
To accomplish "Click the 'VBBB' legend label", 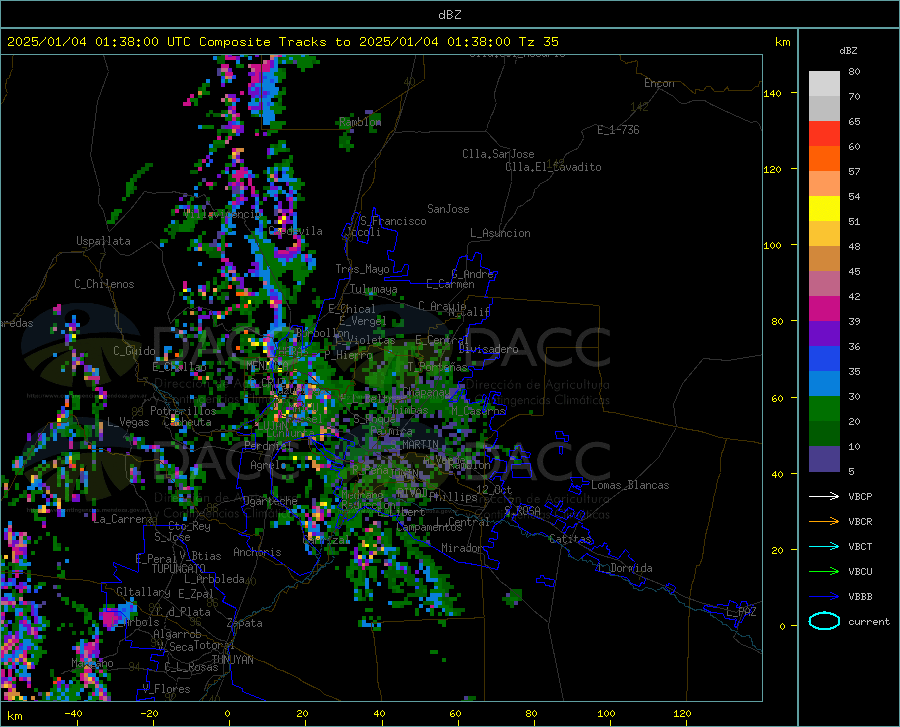I will (860, 597).
